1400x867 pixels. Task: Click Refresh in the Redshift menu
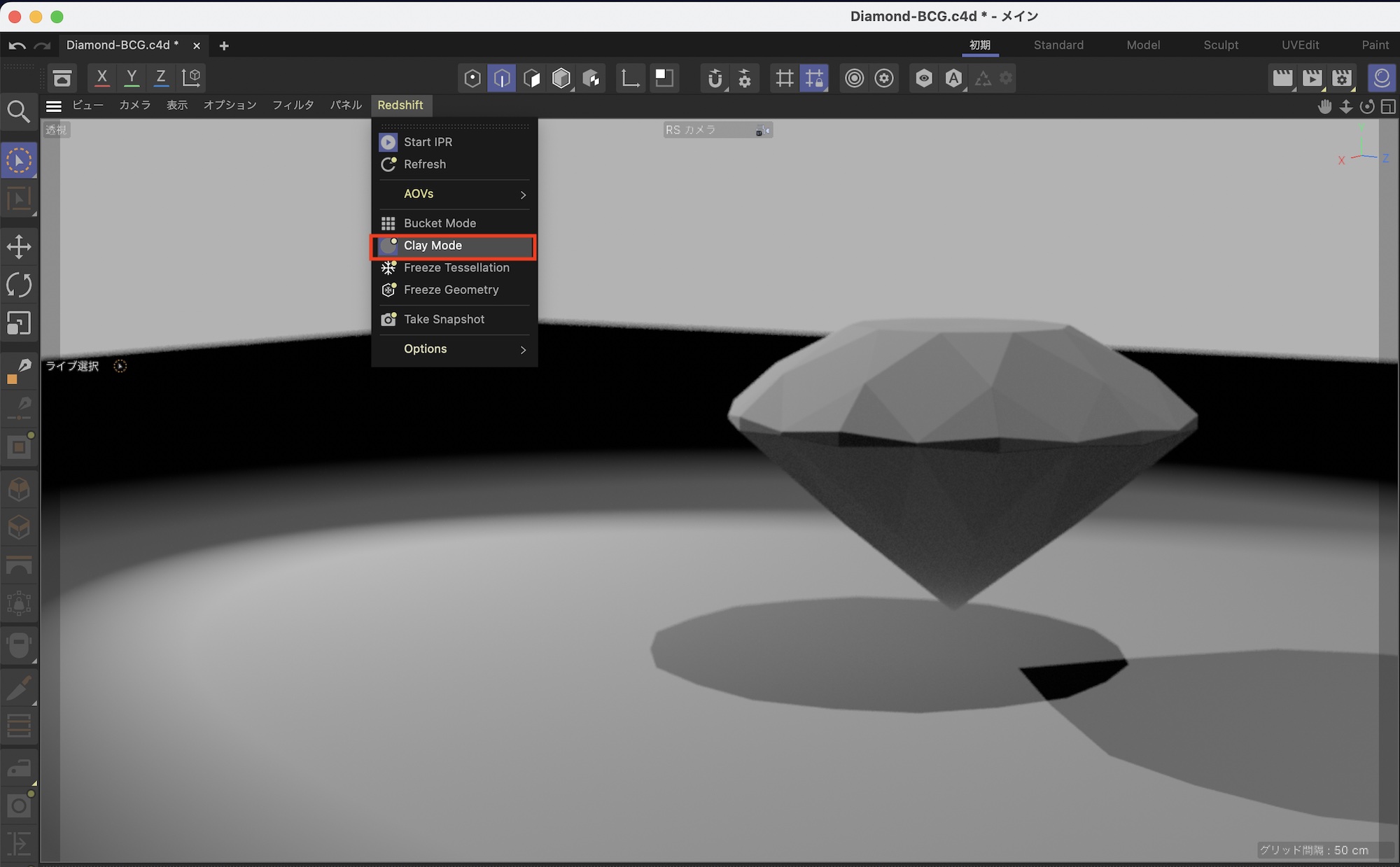pyautogui.click(x=424, y=164)
